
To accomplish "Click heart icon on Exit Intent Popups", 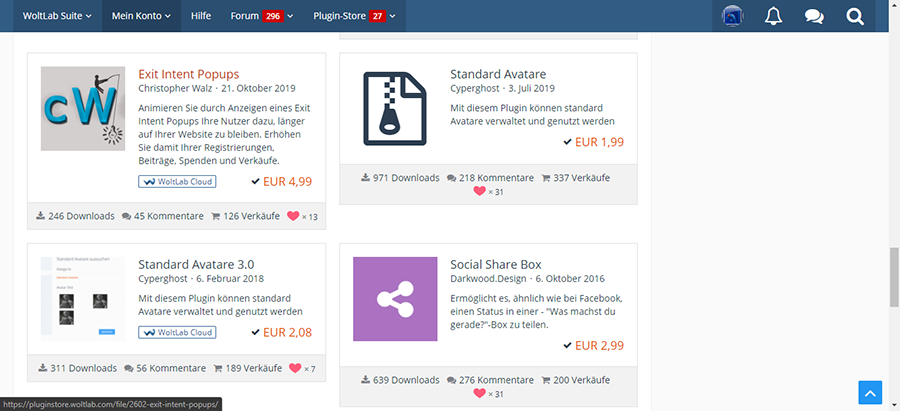I will pos(294,216).
